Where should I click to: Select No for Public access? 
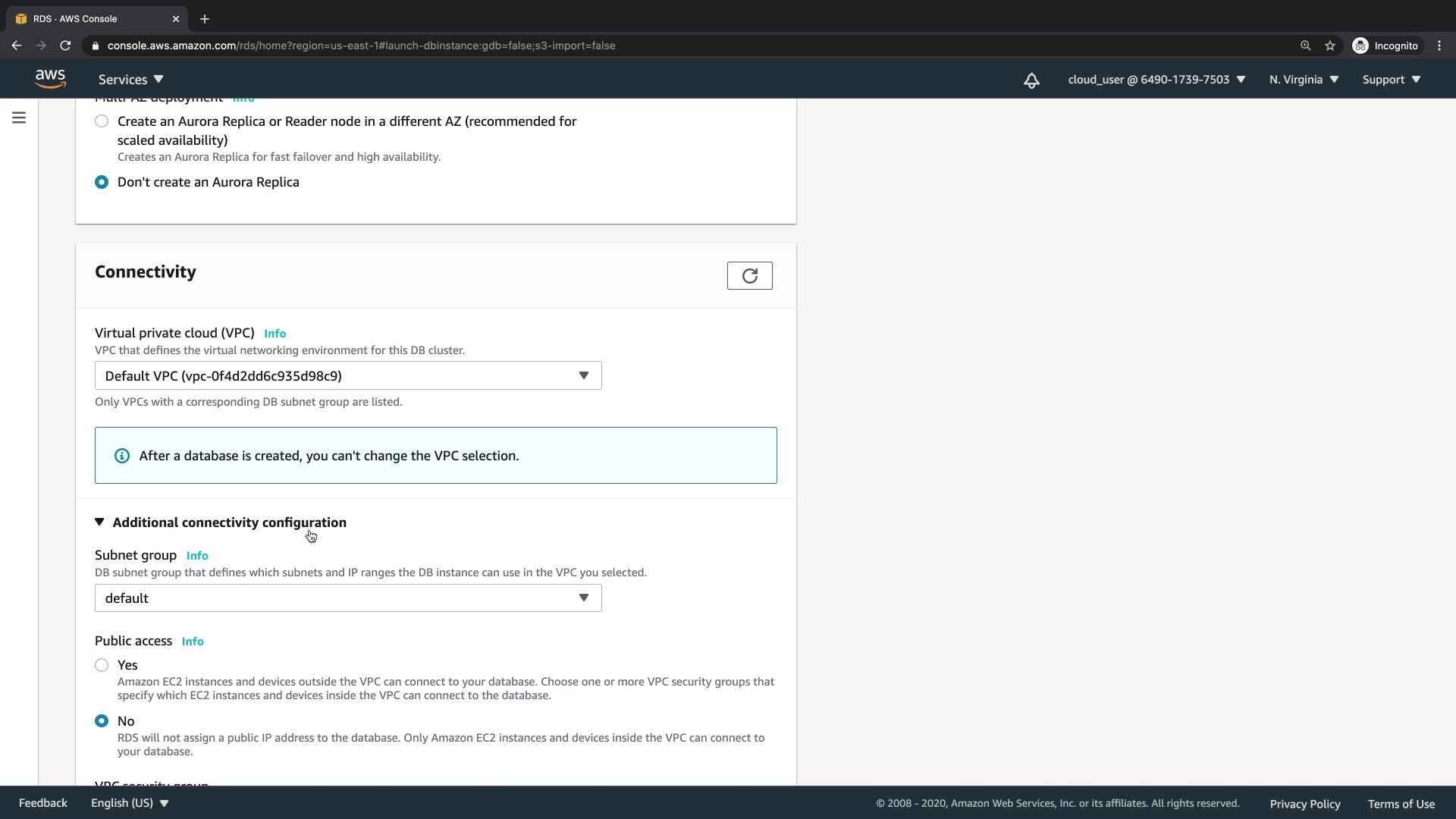point(102,721)
